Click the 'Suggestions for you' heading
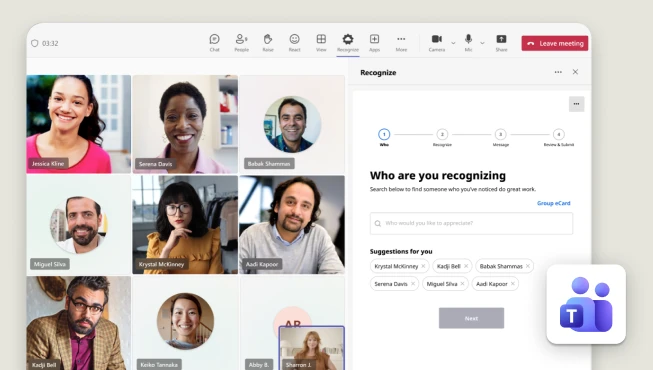 (x=401, y=251)
